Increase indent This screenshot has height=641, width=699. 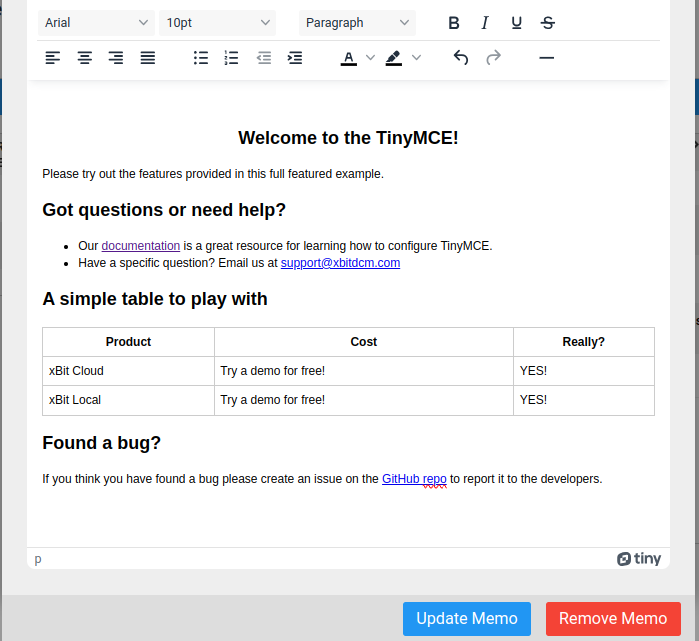[295, 58]
